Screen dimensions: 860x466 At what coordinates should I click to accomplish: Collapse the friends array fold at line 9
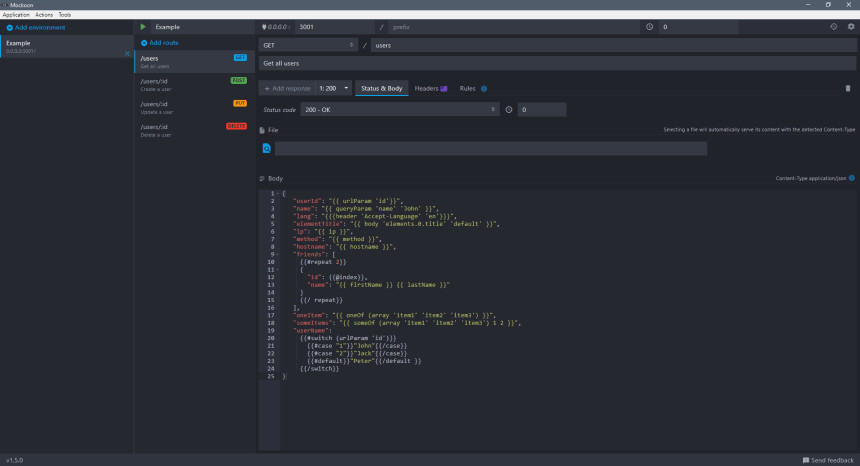(x=278, y=254)
